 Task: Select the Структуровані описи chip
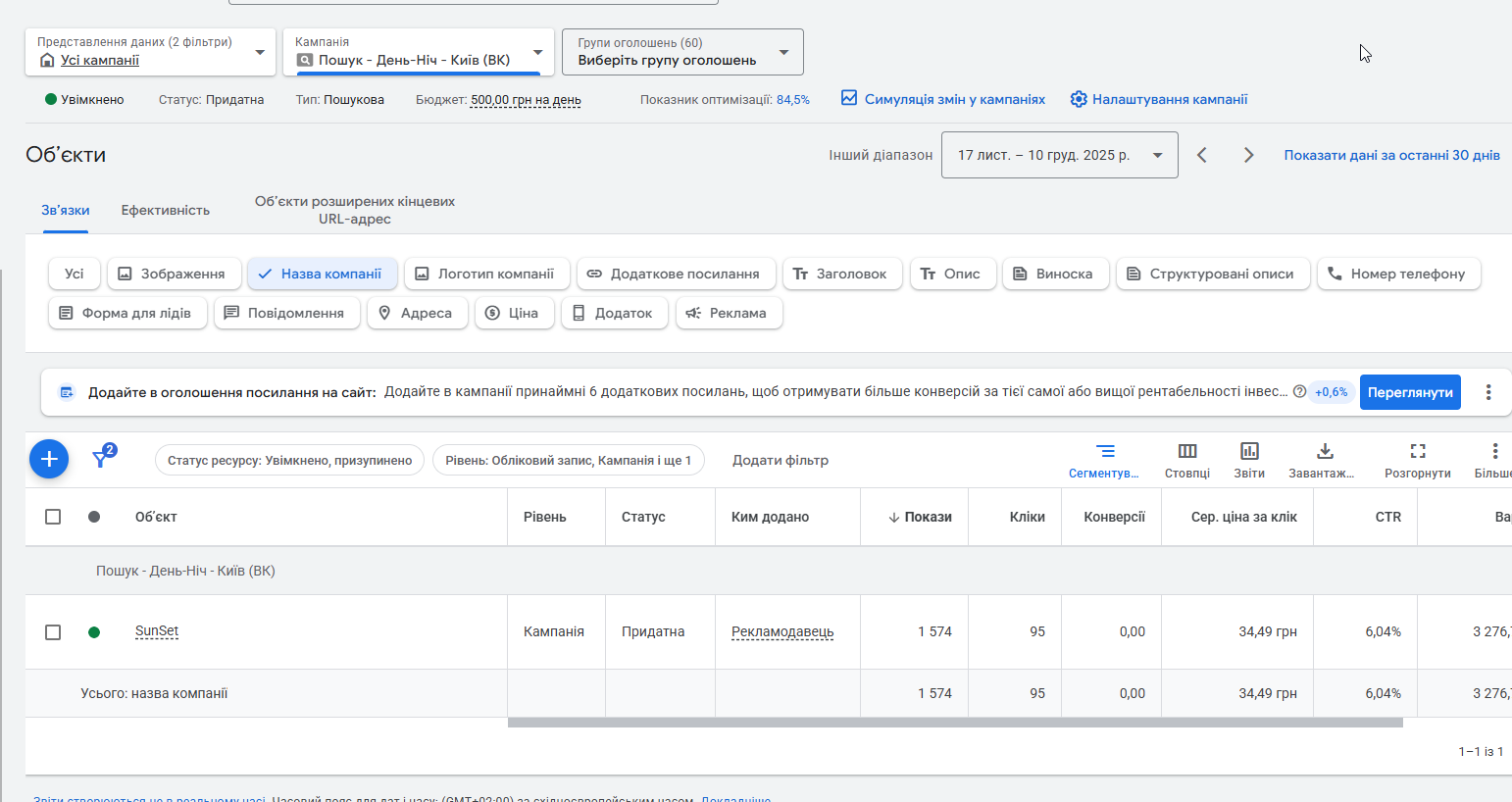pos(1213,274)
